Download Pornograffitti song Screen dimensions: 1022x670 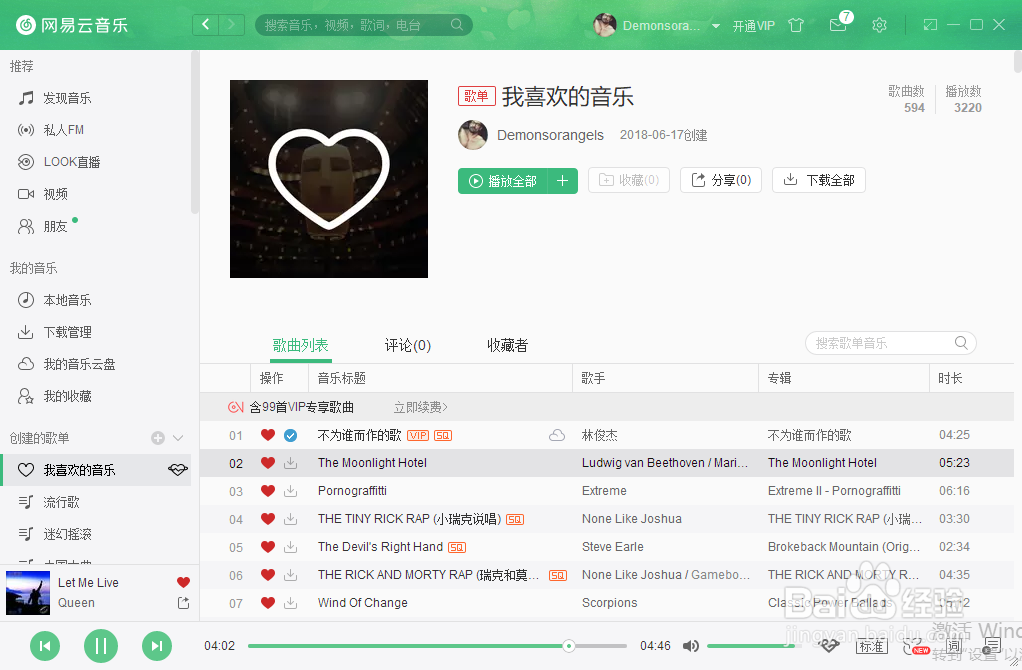291,491
